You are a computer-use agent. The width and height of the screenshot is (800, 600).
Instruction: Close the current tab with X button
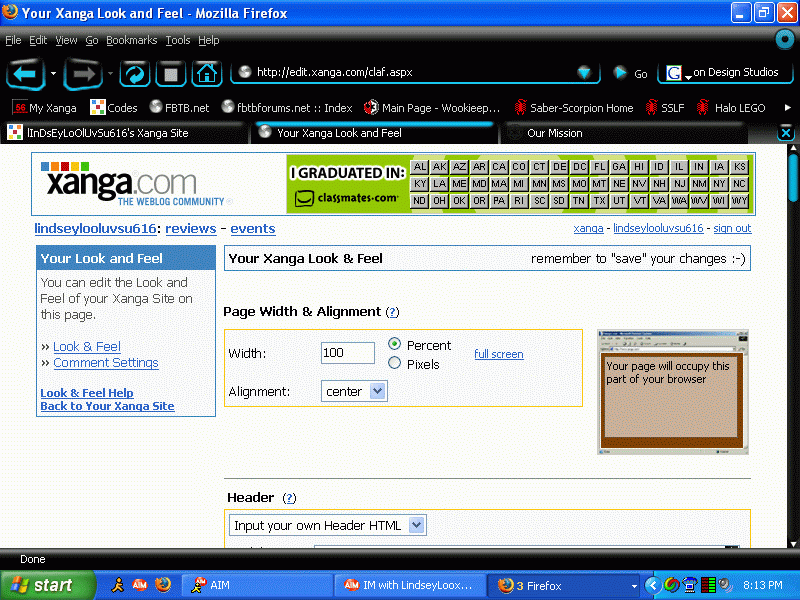786,133
